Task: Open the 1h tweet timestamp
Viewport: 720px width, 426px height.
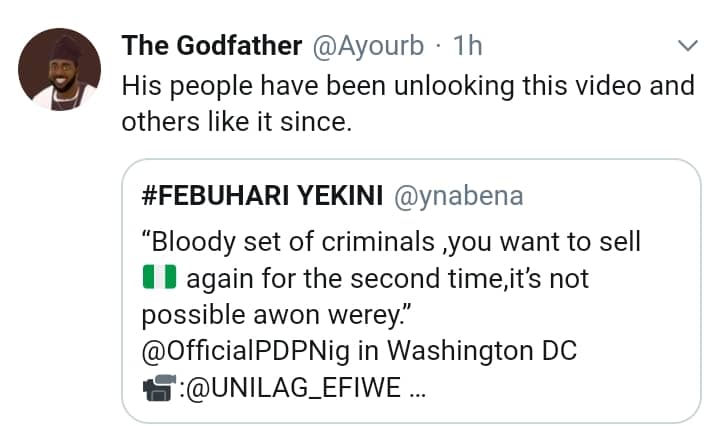Action: tap(469, 46)
